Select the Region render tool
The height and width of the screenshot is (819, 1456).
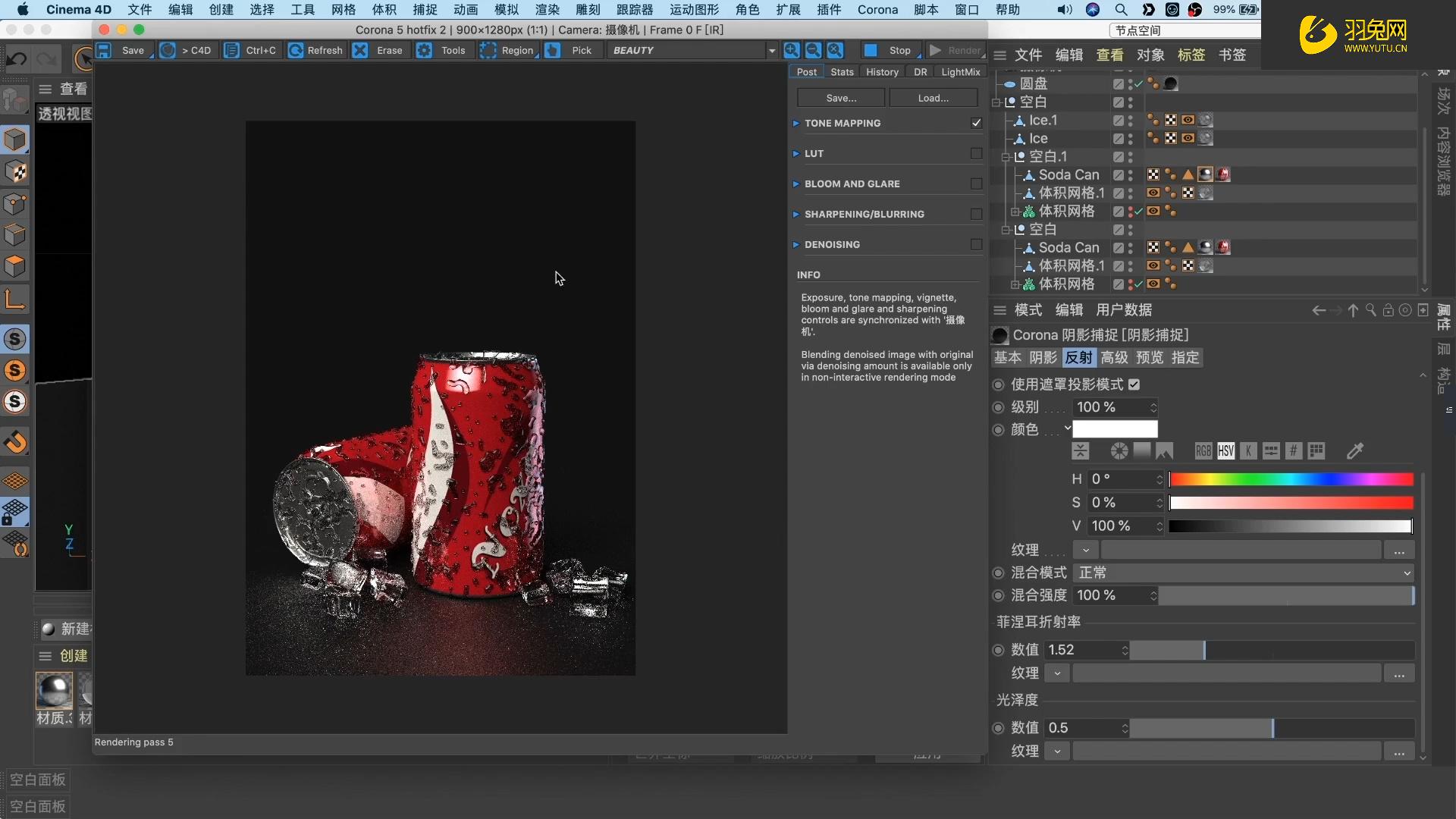(x=508, y=50)
